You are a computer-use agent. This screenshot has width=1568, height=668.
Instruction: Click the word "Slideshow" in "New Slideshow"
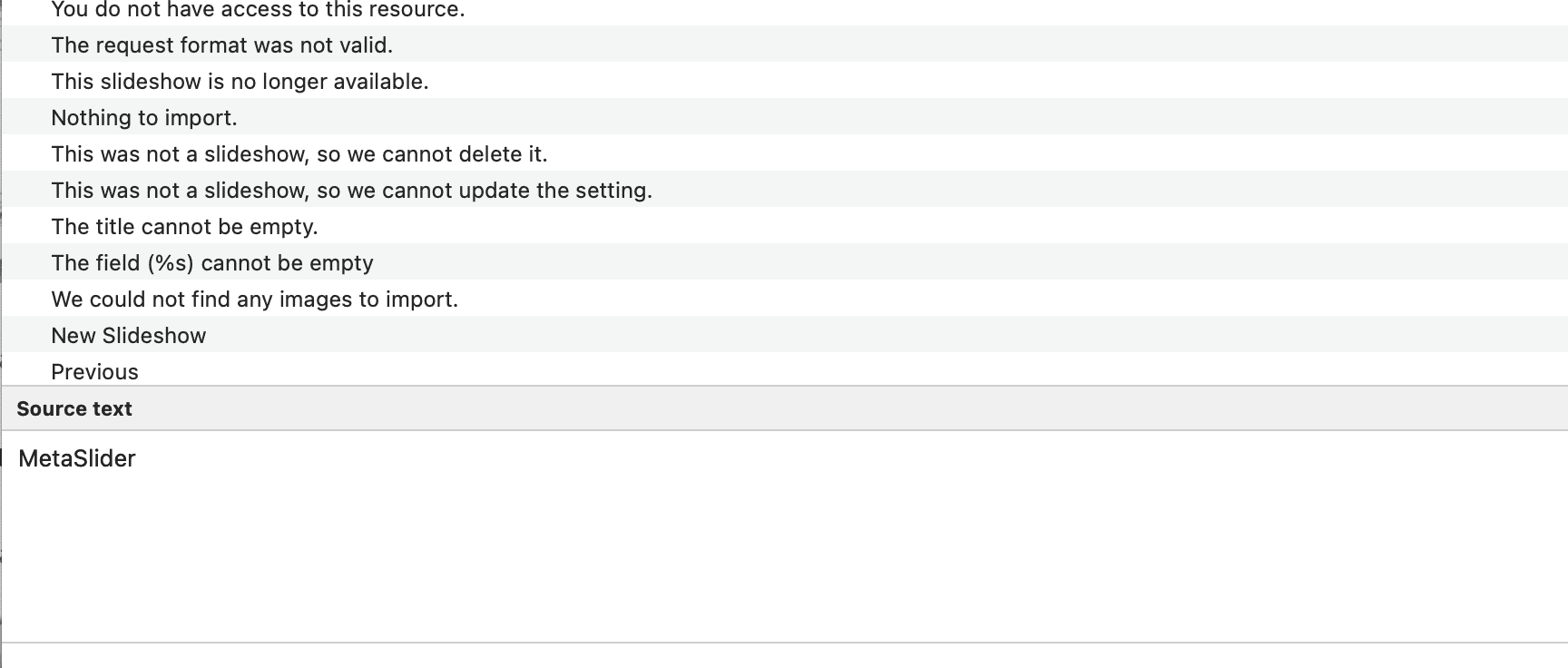[x=154, y=336]
